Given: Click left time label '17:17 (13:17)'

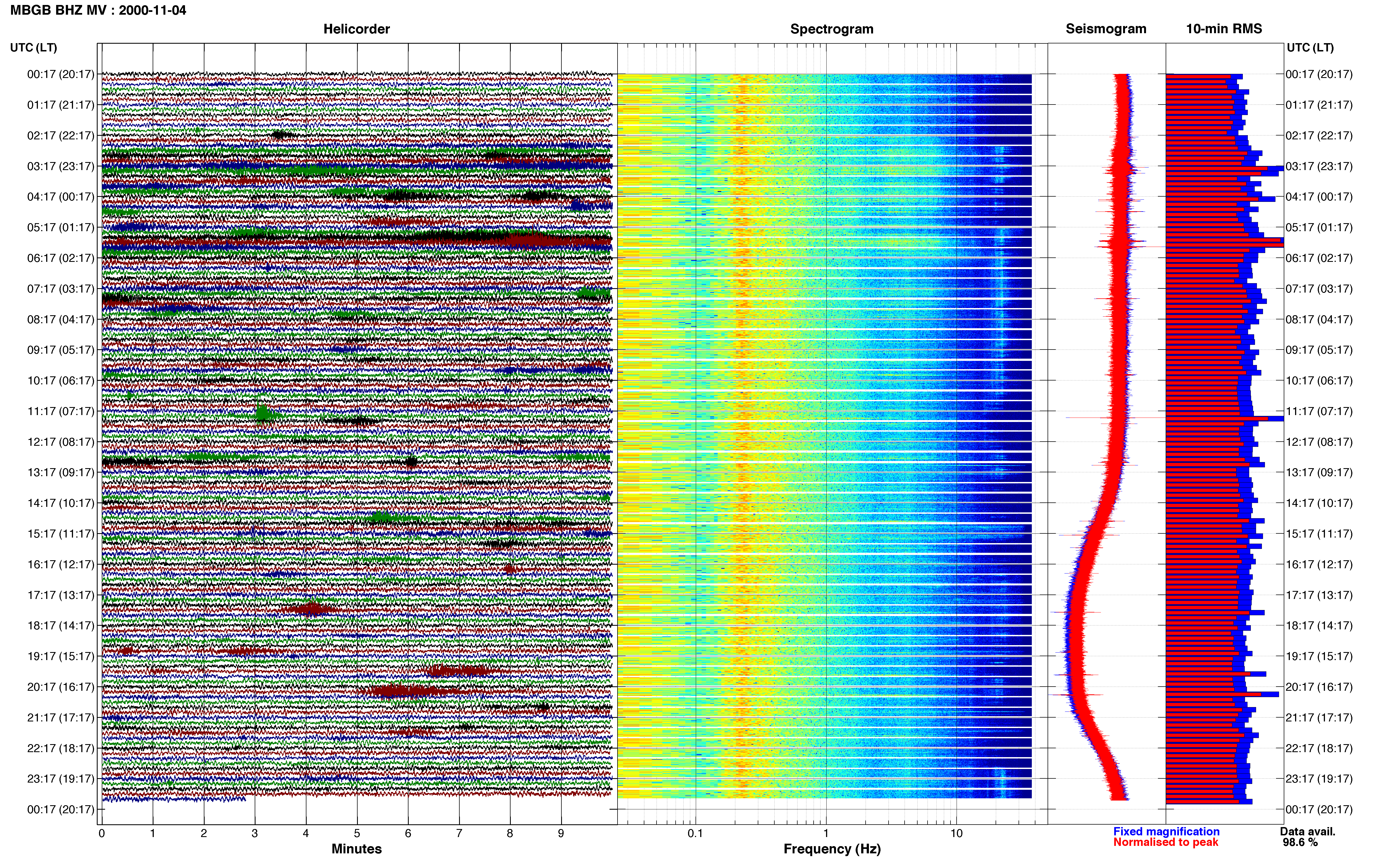Looking at the screenshot, I should tap(61, 595).
